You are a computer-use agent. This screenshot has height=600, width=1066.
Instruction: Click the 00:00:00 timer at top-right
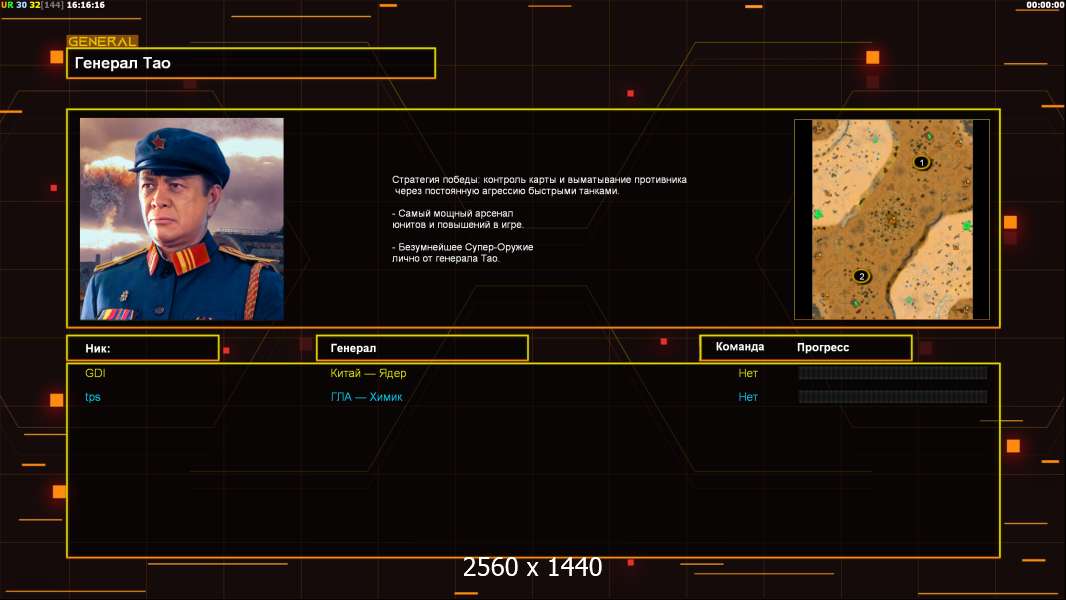1045,5
